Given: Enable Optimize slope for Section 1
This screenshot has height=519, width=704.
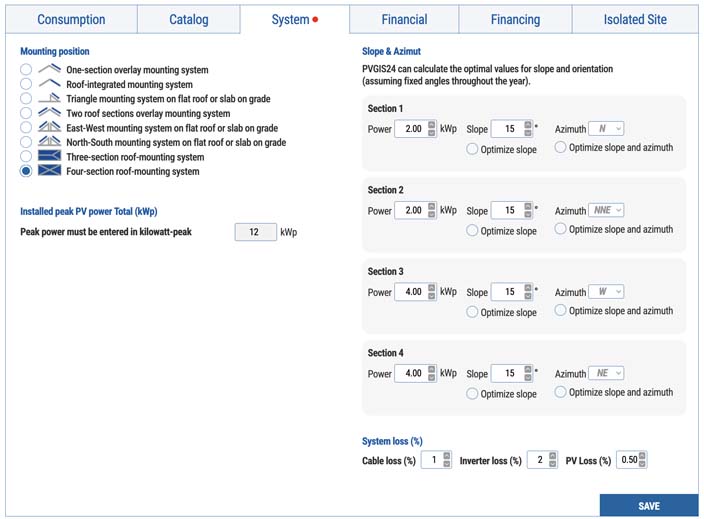Looking at the screenshot, I should pos(472,150).
